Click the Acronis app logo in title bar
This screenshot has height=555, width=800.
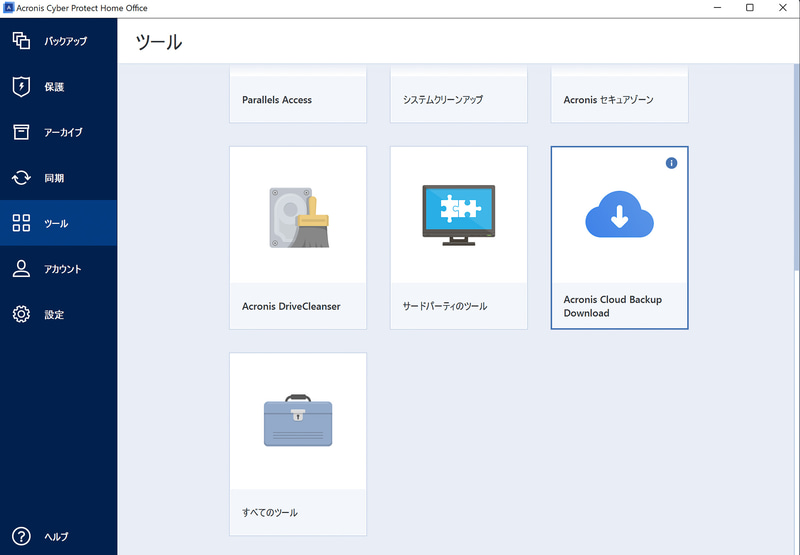(8, 8)
